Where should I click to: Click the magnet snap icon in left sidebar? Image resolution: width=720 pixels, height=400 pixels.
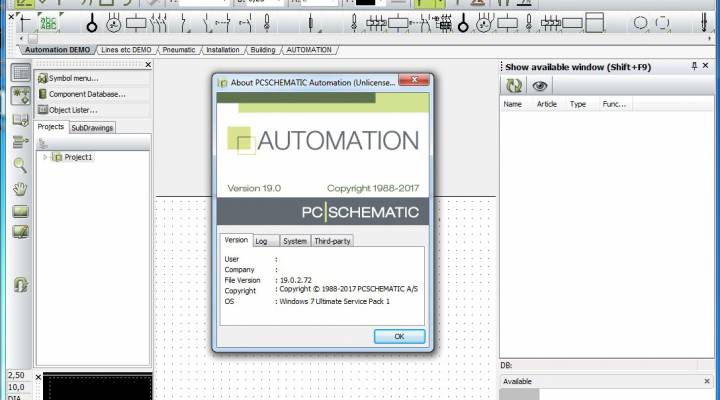19,285
